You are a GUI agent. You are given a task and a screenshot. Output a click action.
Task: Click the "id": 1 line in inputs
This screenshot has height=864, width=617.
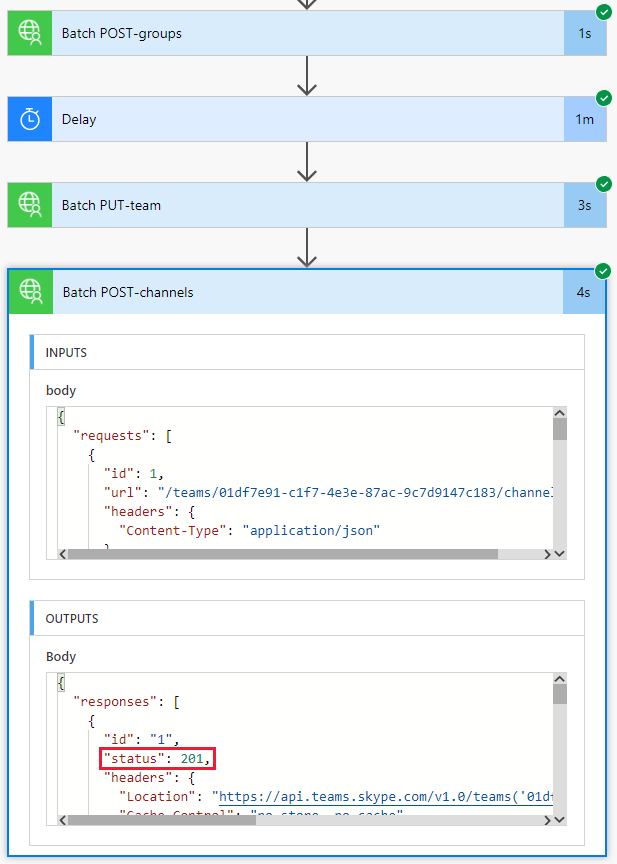(134, 473)
